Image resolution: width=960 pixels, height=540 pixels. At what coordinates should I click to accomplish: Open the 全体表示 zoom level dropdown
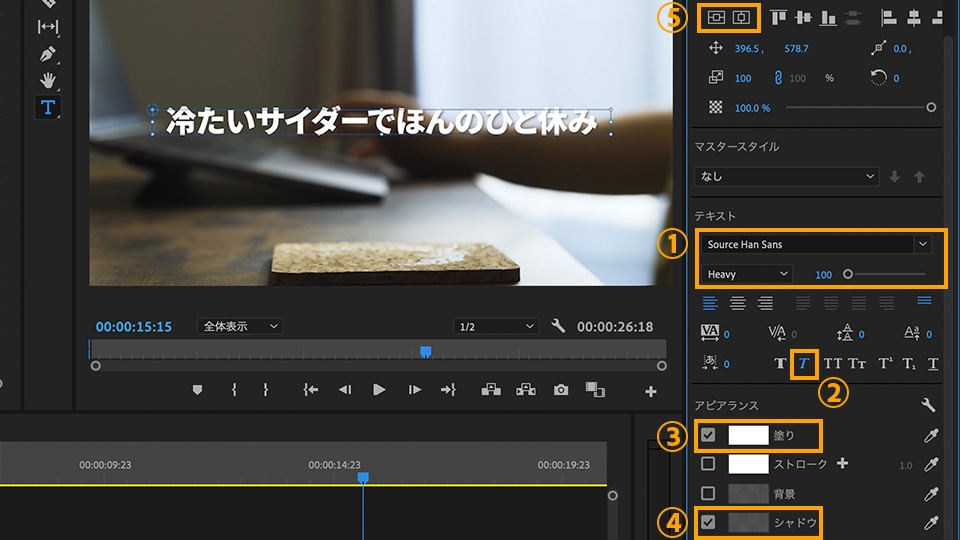coord(240,326)
